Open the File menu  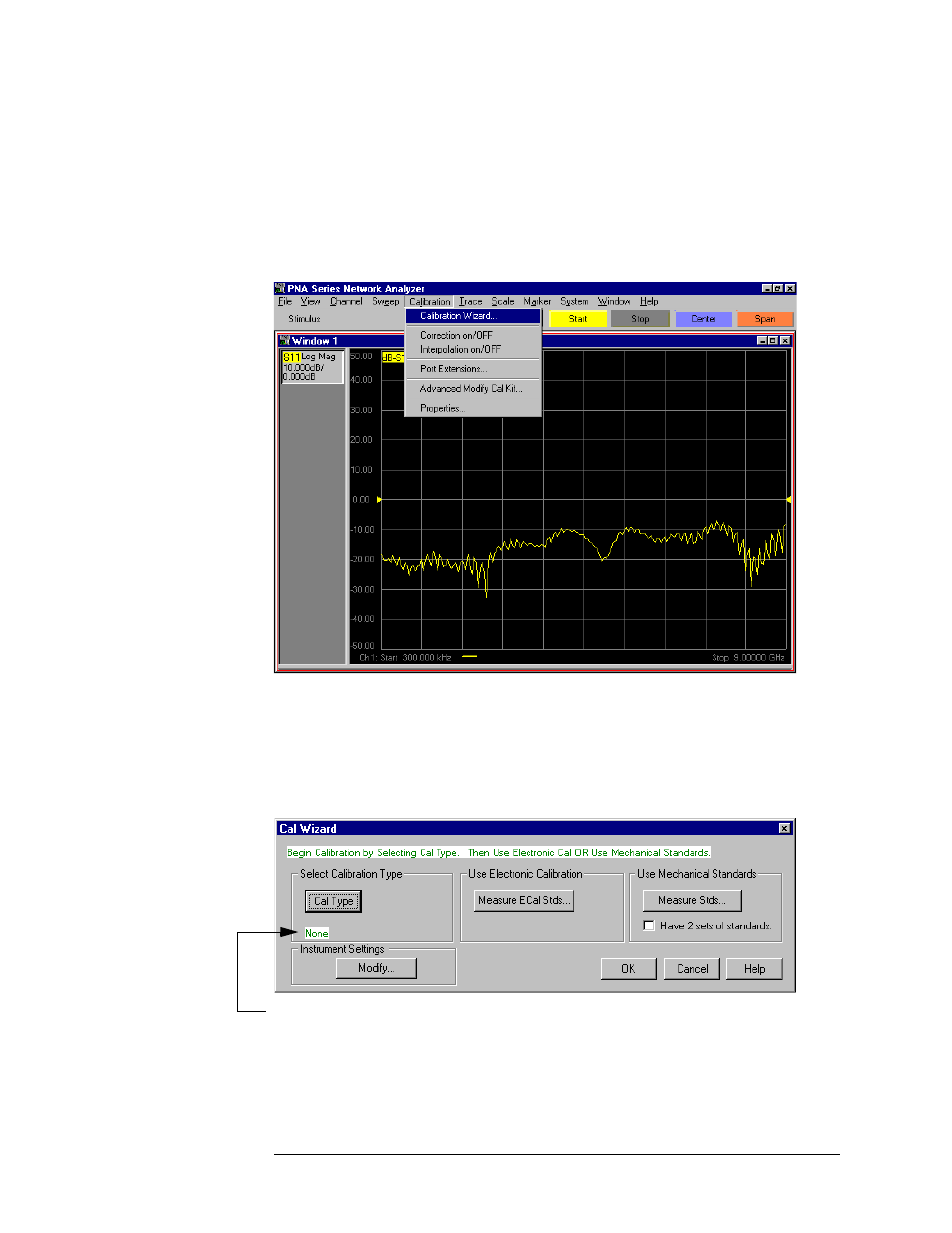coord(285,301)
